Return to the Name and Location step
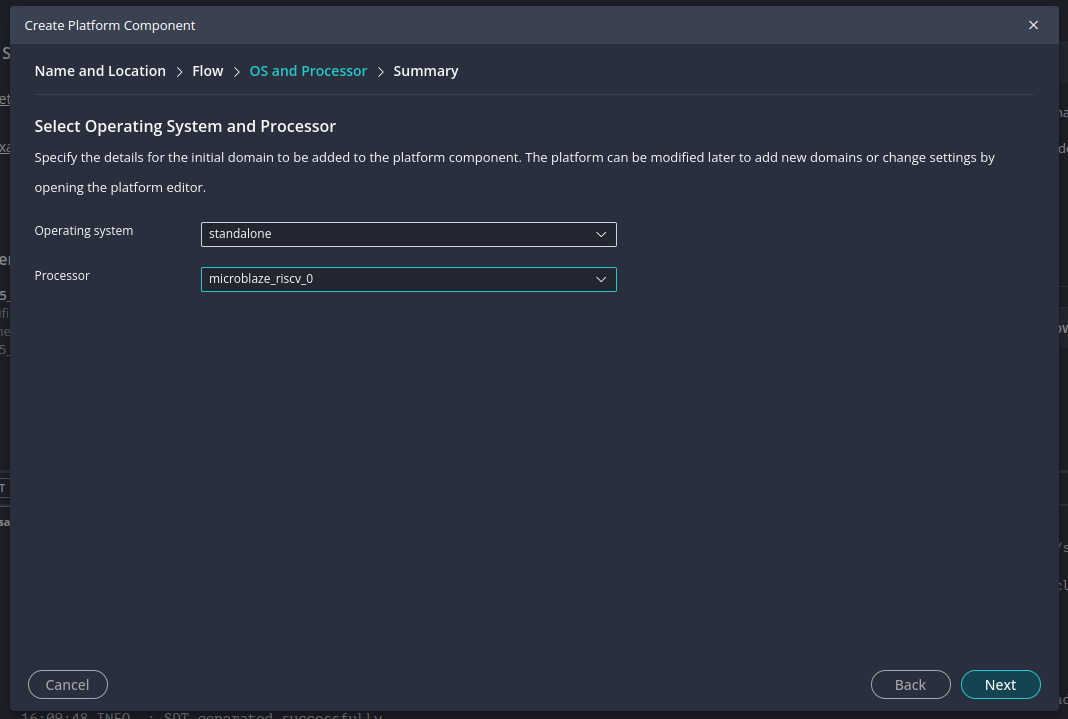The image size is (1068, 719). 100,71
